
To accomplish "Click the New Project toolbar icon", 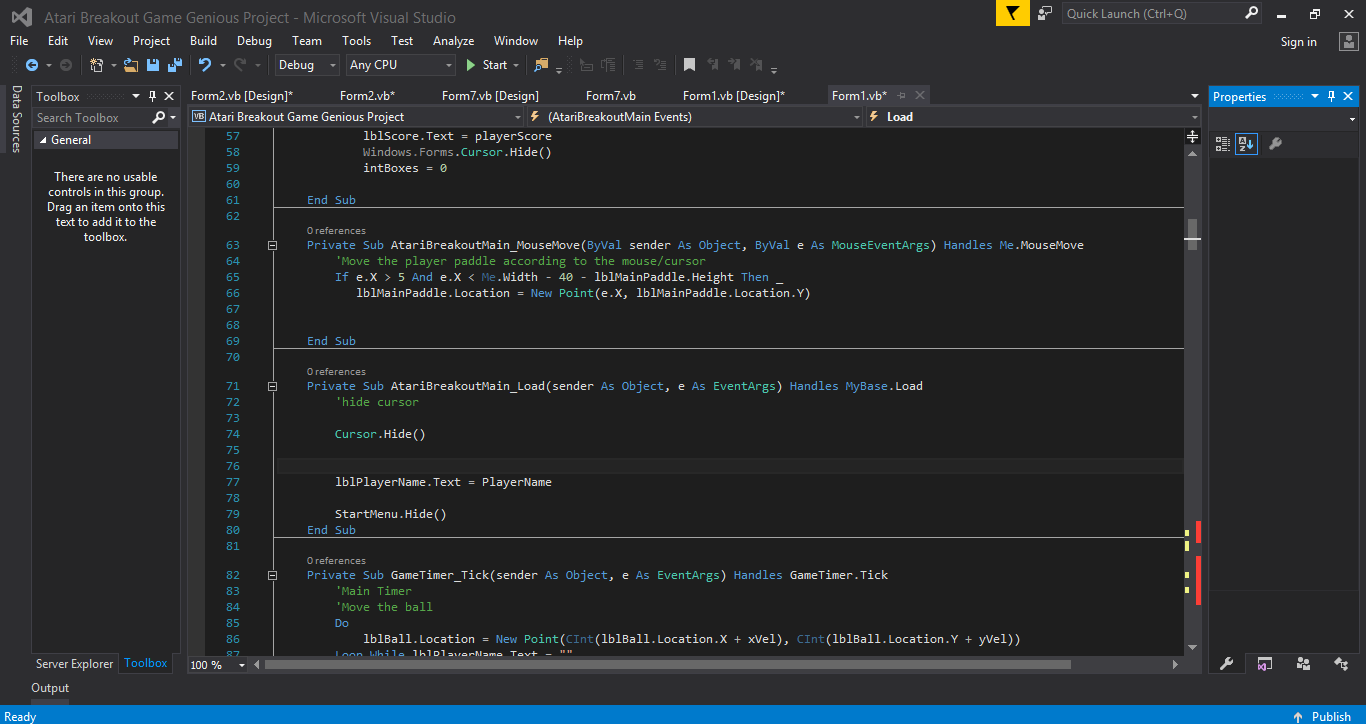I will coord(97,65).
